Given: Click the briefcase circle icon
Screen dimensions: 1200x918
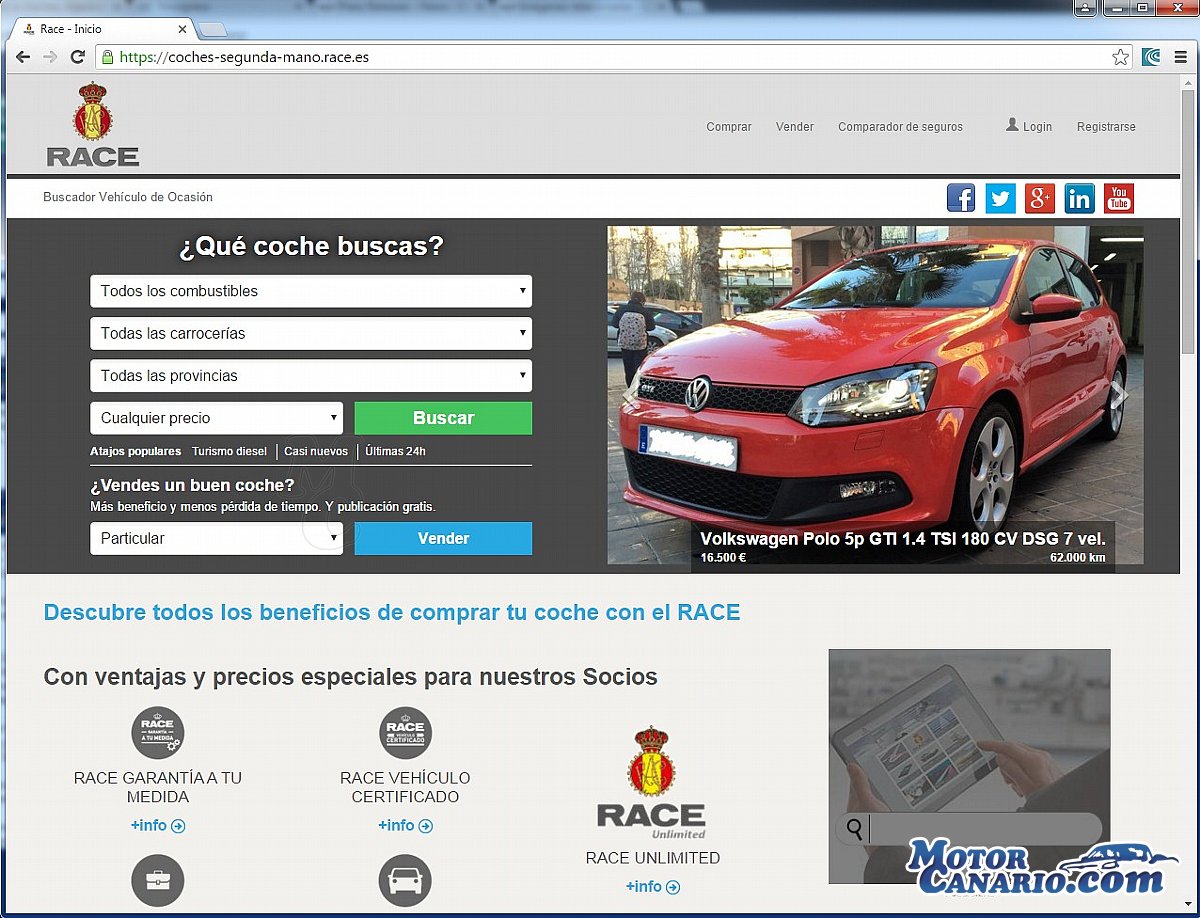Looking at the screenshot, I should (x=158, y=881).
